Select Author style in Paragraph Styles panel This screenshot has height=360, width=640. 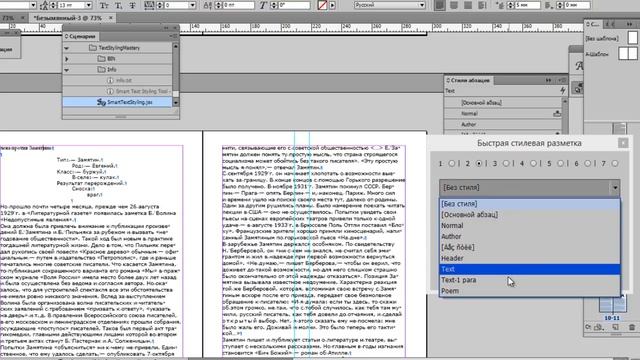click(x=503, y=124)
